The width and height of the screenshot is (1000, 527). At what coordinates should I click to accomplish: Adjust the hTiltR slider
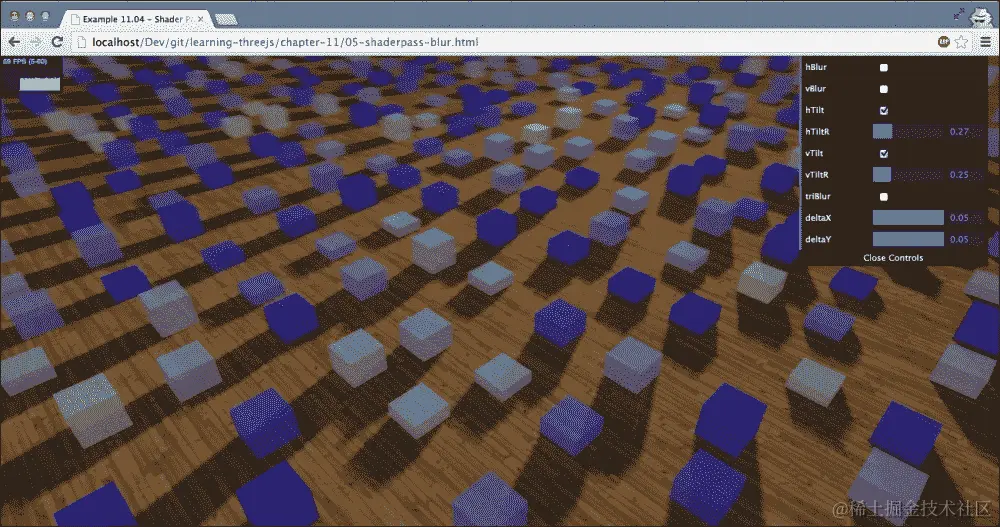pos(908,131)
